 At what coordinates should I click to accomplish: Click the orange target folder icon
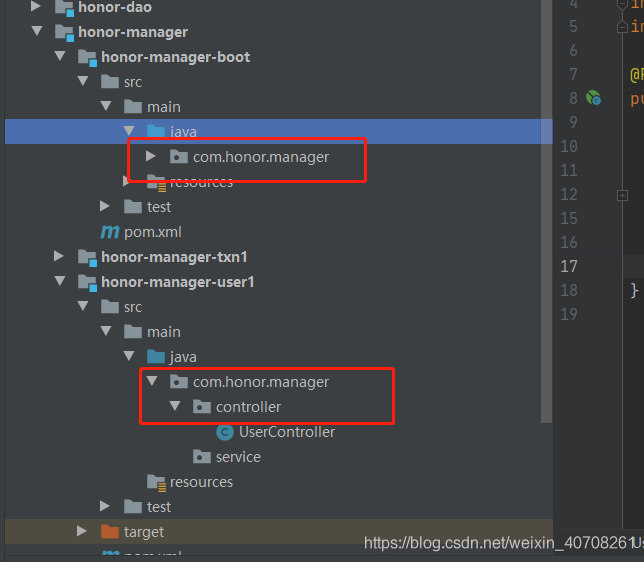click(109, 532)
